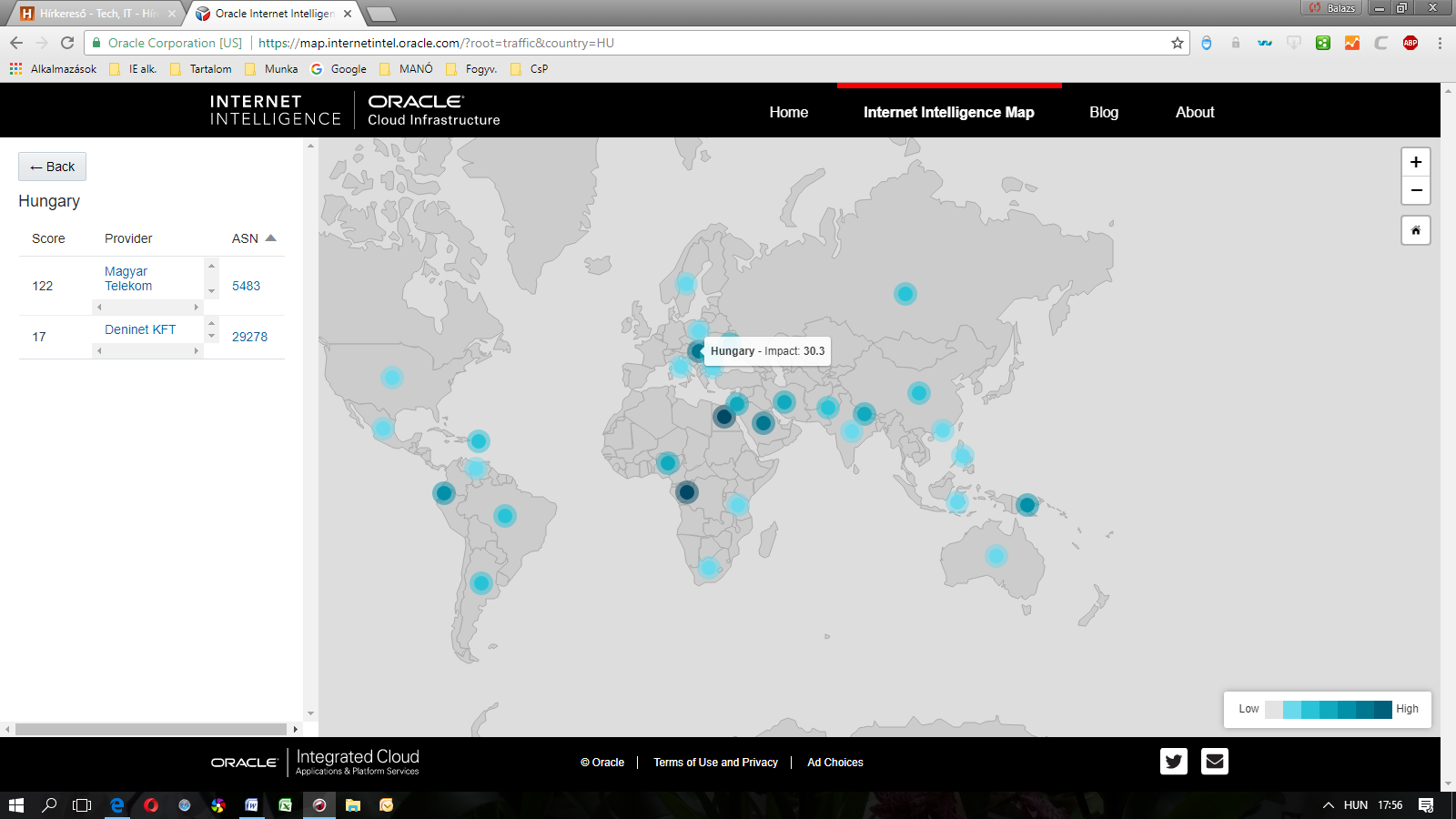Open ASN 5483 link
The height and width of the screenshot is (819, 1456).
pos(246,286)
